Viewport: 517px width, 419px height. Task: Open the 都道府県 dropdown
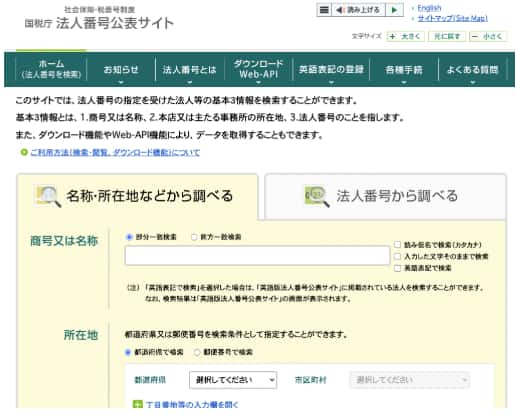(233, 380)
